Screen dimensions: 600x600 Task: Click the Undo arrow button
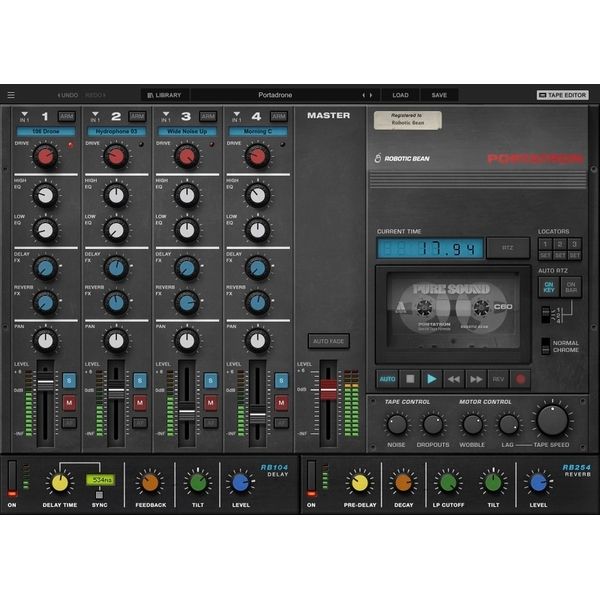[68, 95]
